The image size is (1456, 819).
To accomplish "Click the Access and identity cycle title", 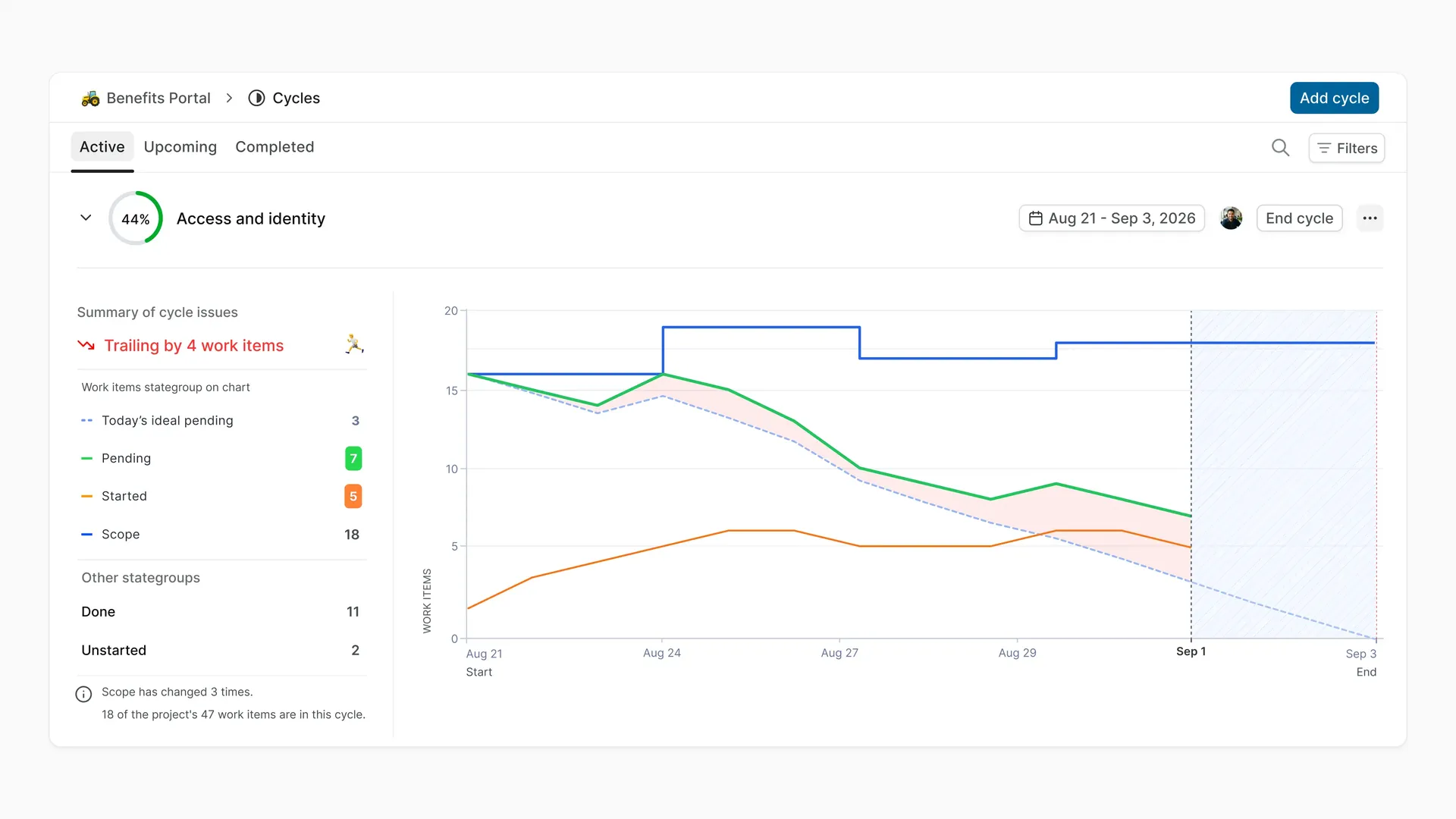I will tap(251, 218).
